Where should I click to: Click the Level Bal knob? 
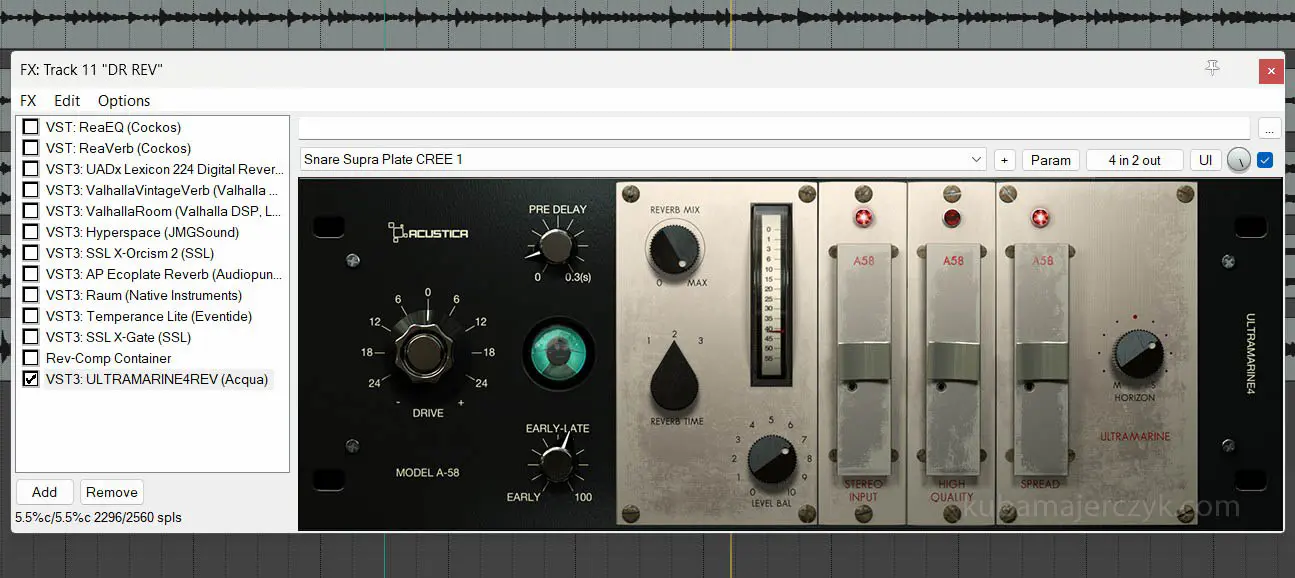point(770,461)
